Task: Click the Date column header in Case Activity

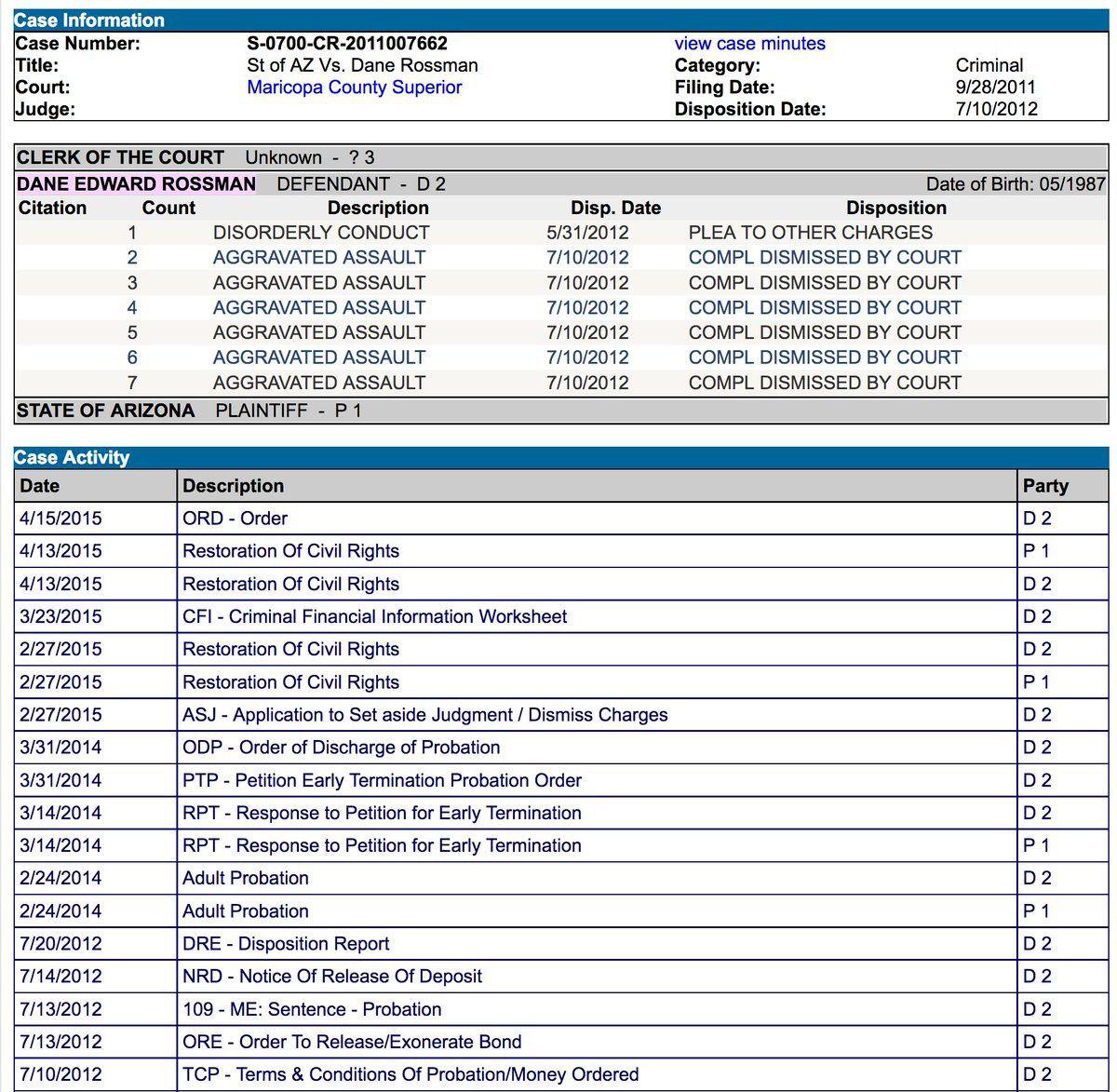Action: [40, 486]
